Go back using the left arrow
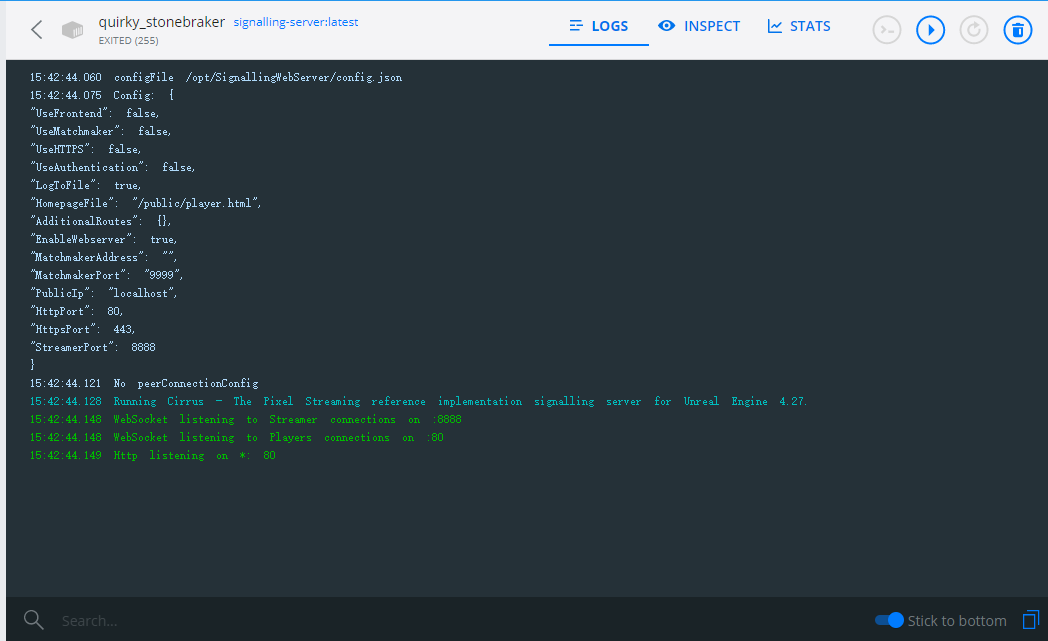Image resolution: width=1048 pixels, height=641 pixels. pyautogui.click(x=36, y=30)
